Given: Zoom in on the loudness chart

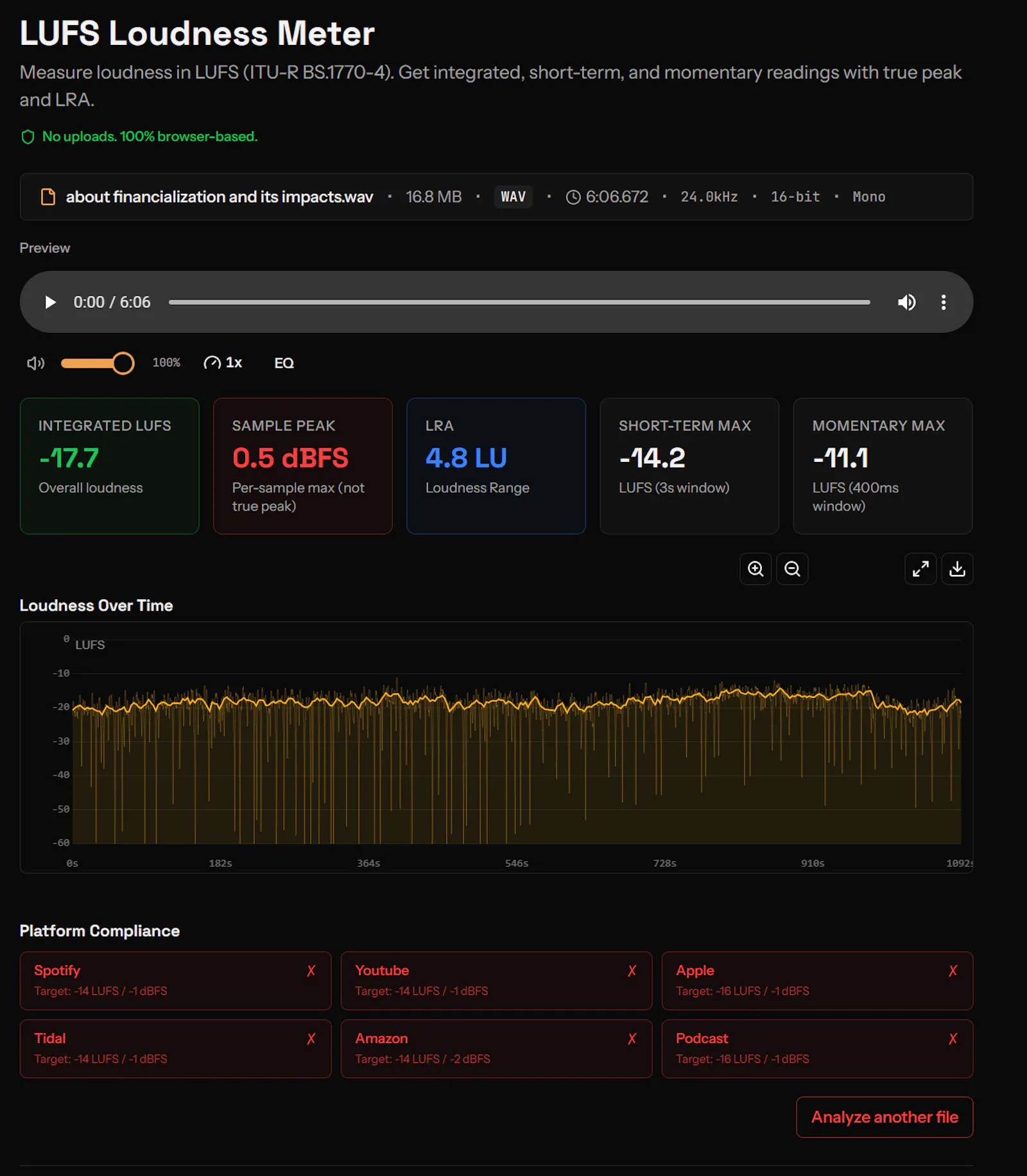Looking at the screenshot, I should point(755,569).
